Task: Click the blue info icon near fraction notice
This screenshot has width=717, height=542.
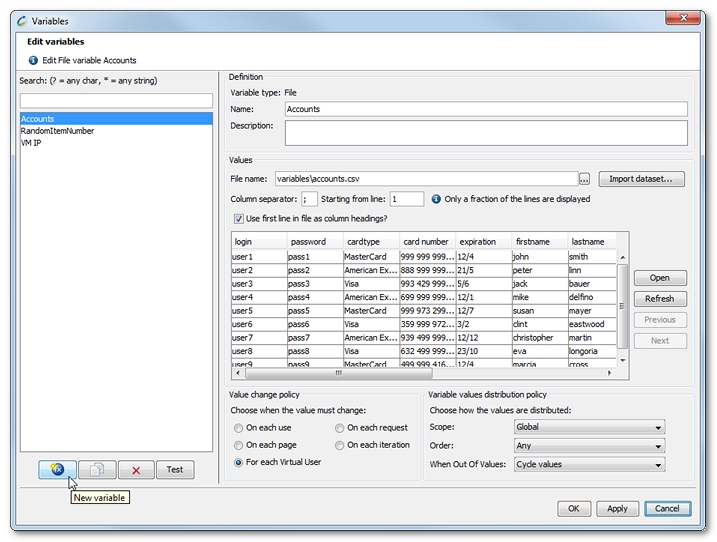Action: (x=436, y=199)
